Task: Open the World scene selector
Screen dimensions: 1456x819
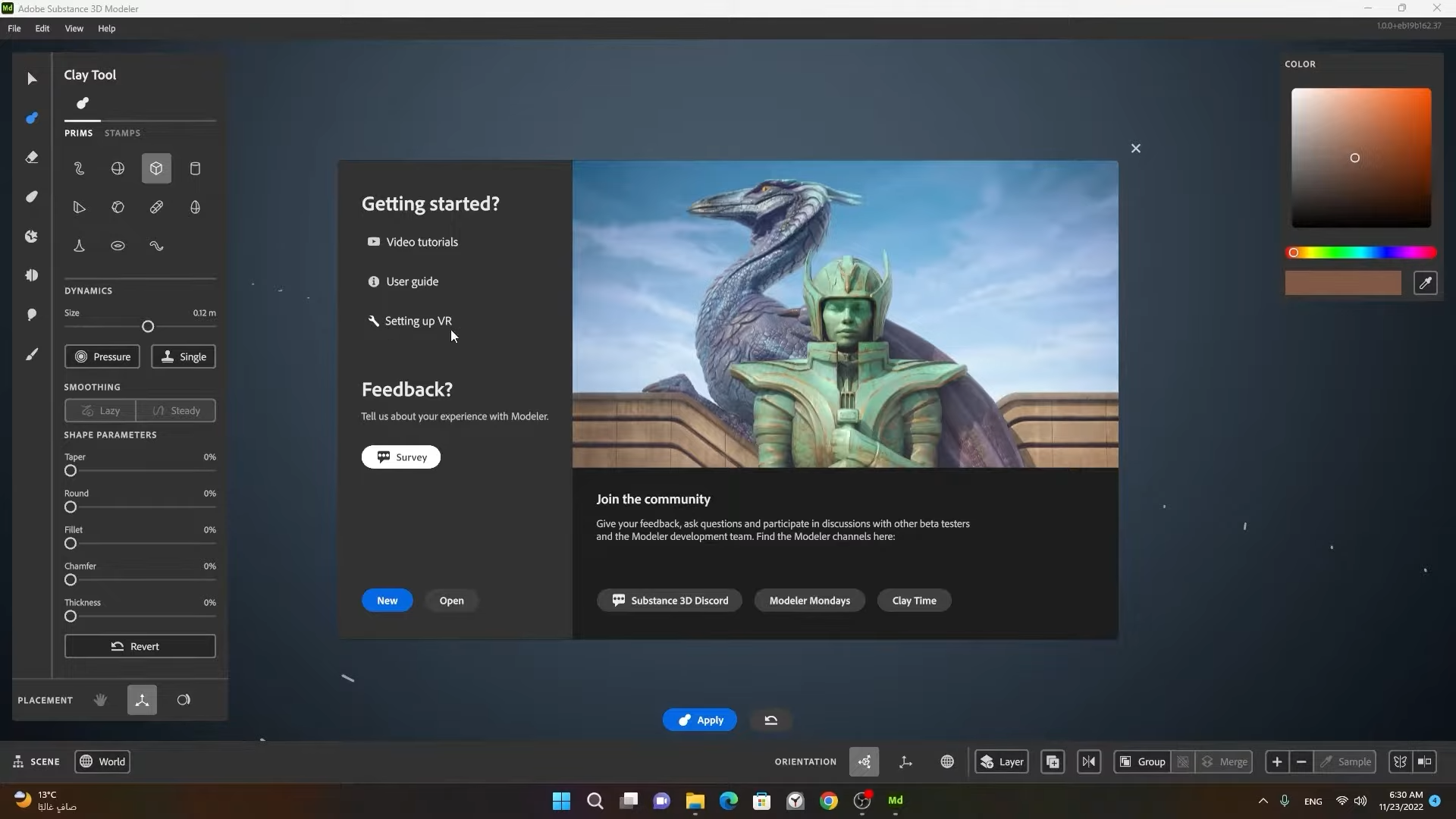Action: coord(102,761)
